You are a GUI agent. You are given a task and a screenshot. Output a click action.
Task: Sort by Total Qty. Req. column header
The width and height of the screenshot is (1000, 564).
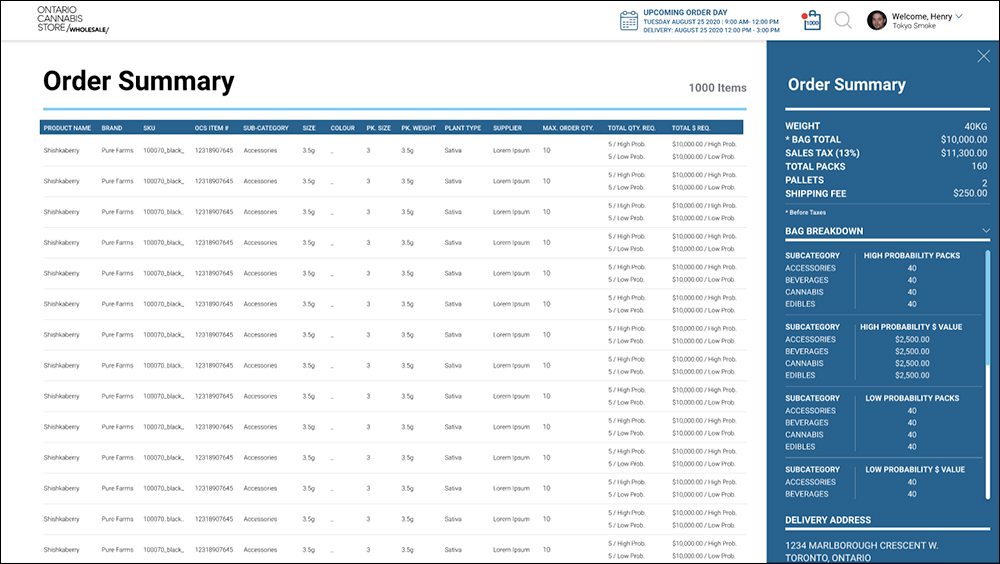(631, 128)
